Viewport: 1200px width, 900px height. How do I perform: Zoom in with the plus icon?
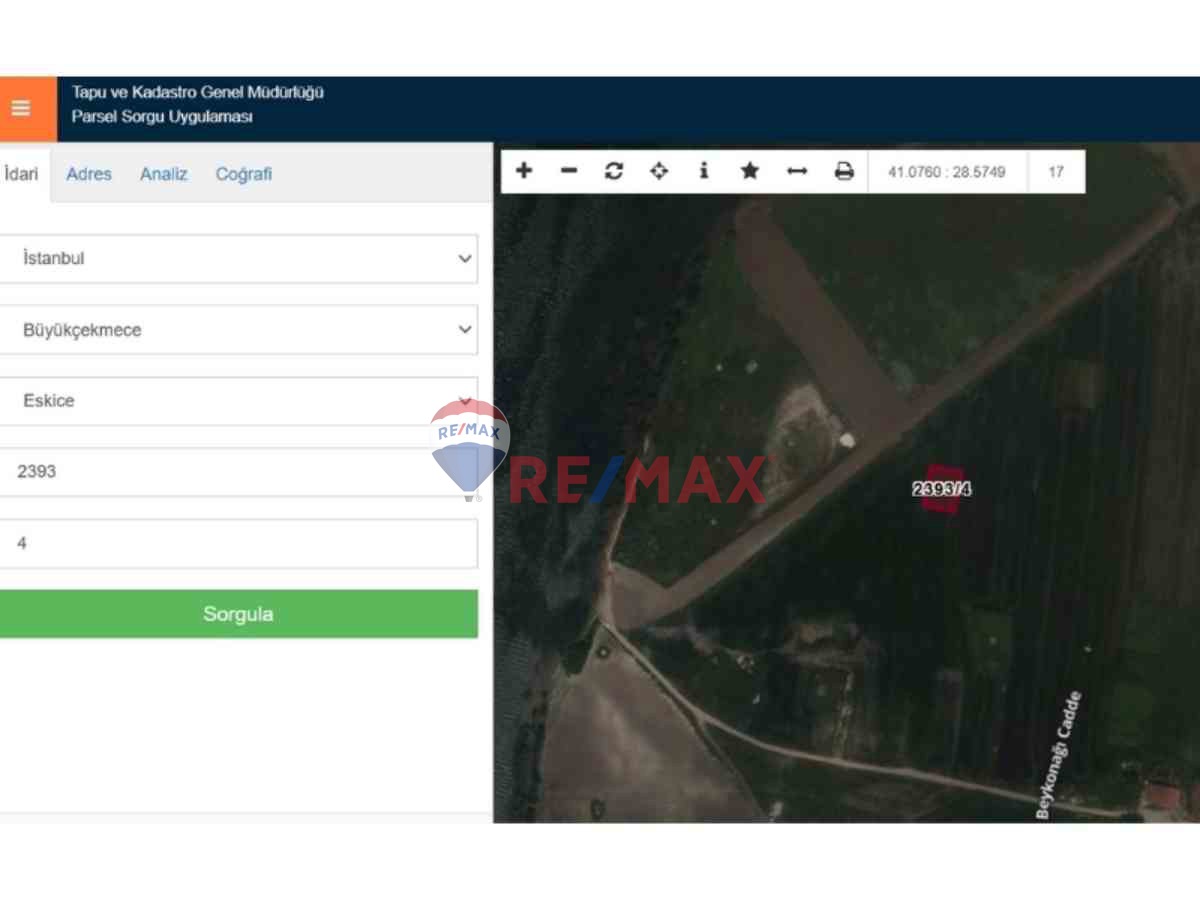[524, 171]
